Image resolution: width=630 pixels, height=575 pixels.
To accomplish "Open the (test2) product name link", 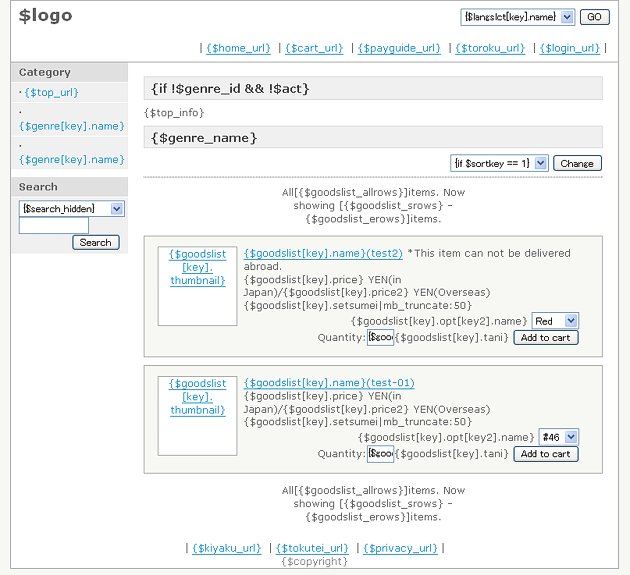I will point(323,254).
